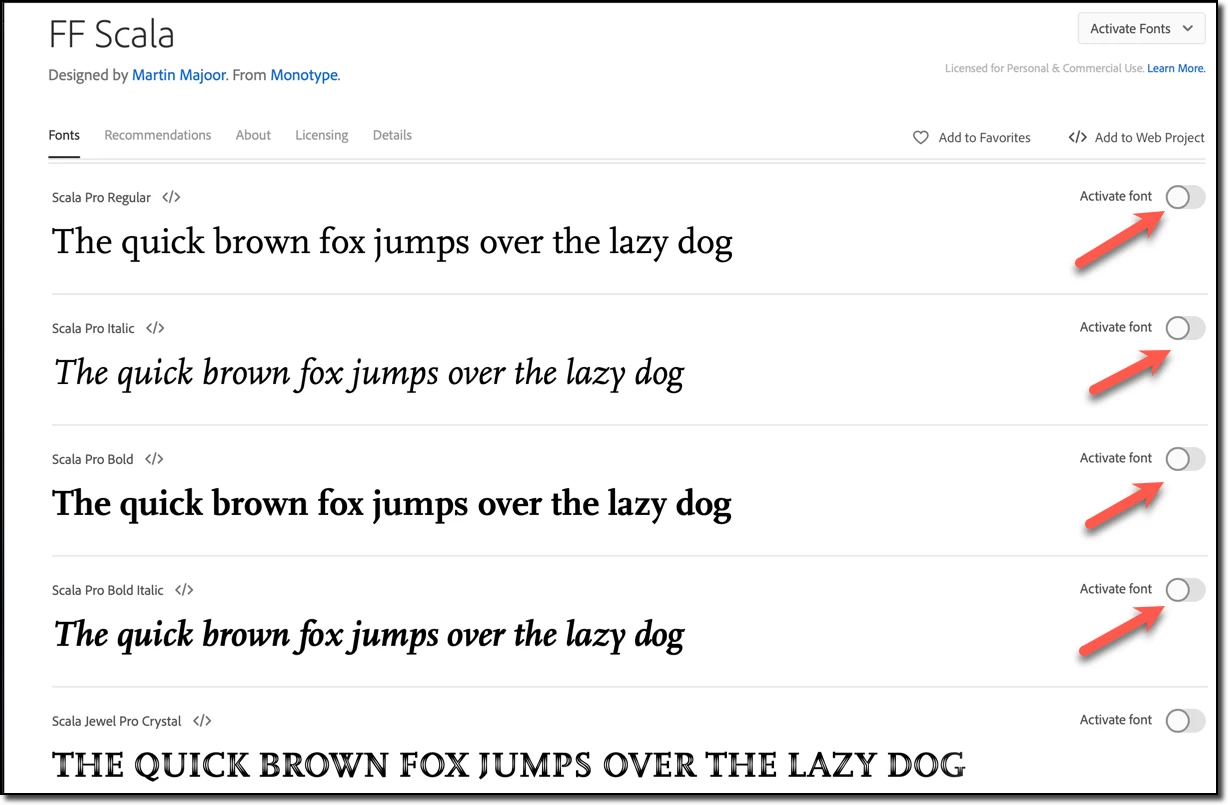Click the 'Scala Pro Bold' font name label
The image size is (1228, 805).
[x=93, y=460]
